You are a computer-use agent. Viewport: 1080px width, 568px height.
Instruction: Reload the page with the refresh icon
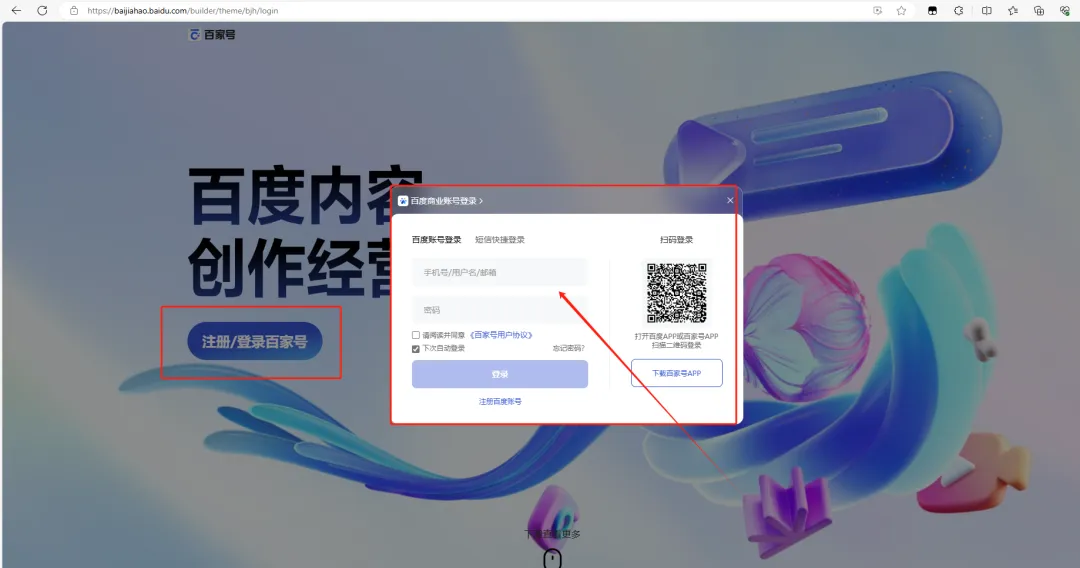(42, 10)
